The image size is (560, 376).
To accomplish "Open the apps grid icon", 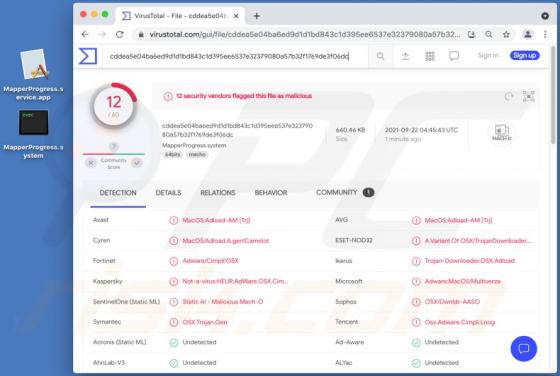I will tap(430, 56).
